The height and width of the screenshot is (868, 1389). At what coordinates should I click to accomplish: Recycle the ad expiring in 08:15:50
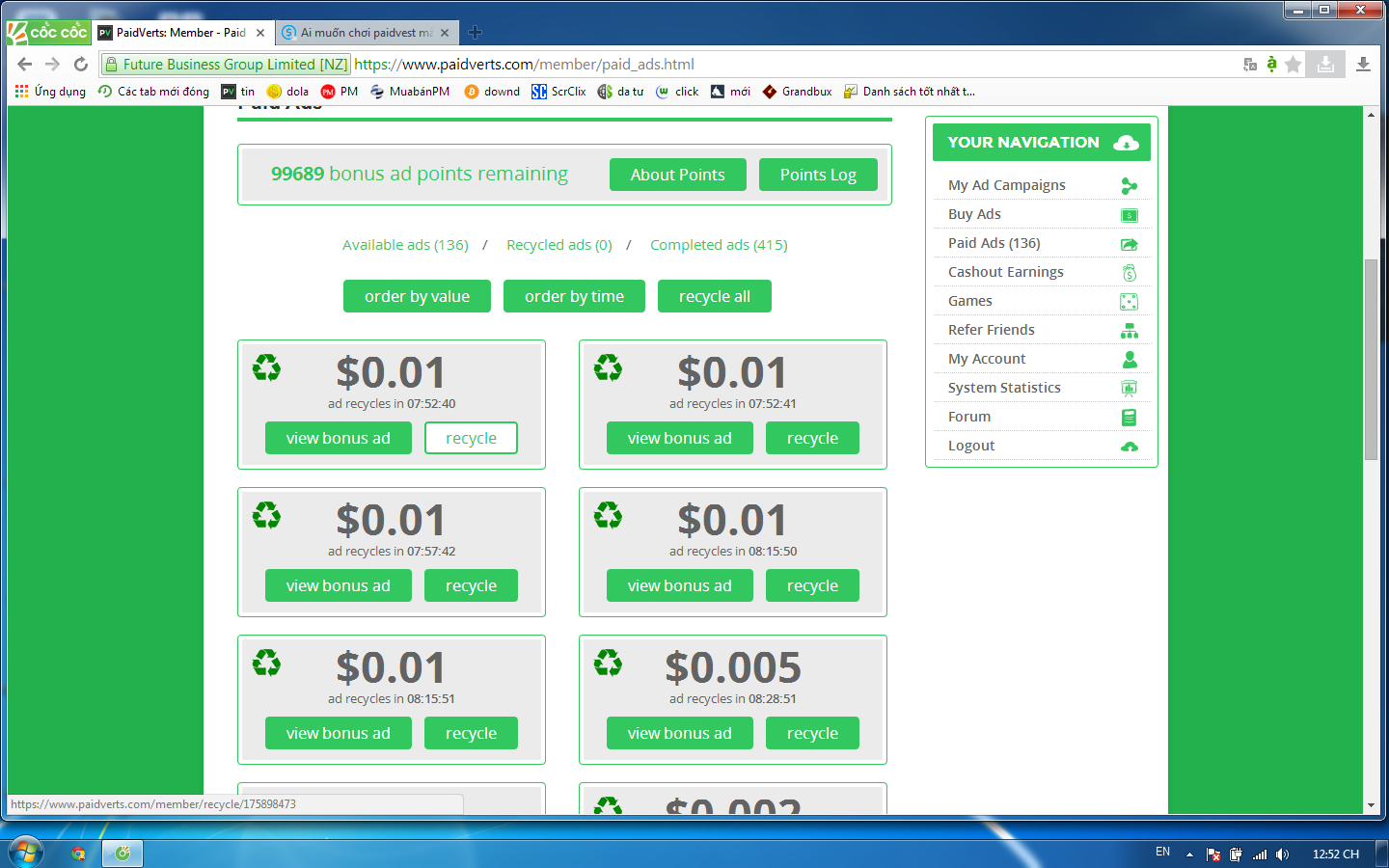[812, 585]
